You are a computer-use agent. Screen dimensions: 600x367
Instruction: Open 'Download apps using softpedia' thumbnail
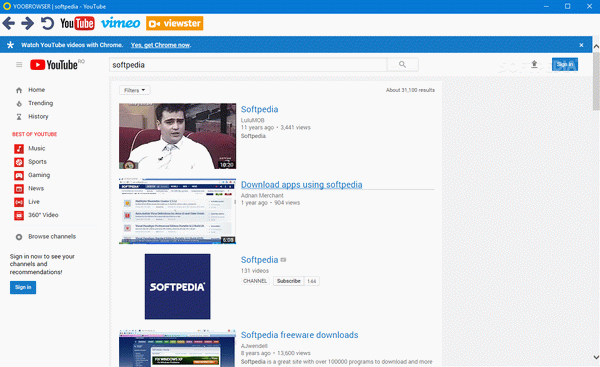[x=178, y=211]
